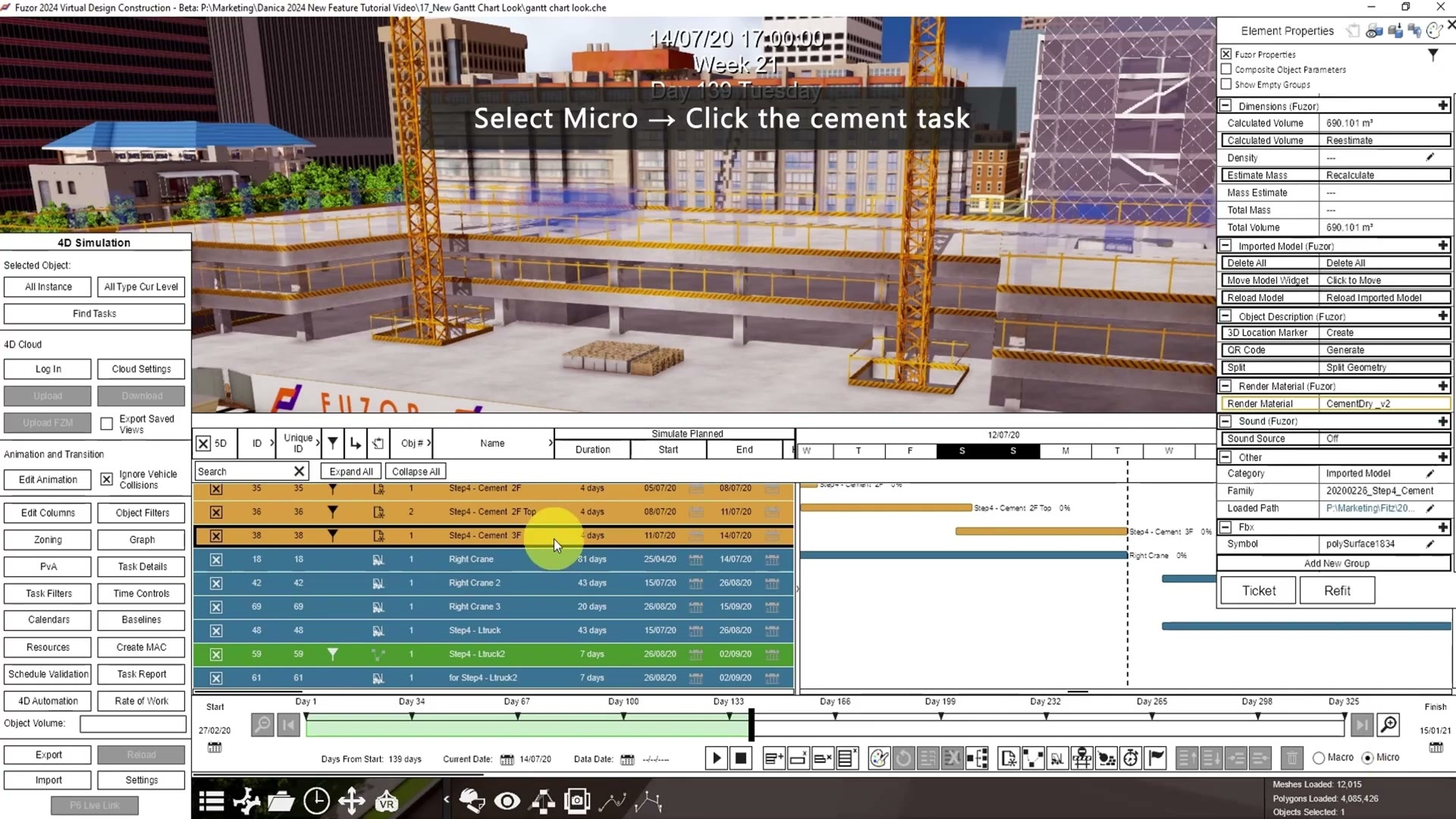Click the paint palette color icon
Viewport: 1456px width, 819px height.
pos(880,758)
